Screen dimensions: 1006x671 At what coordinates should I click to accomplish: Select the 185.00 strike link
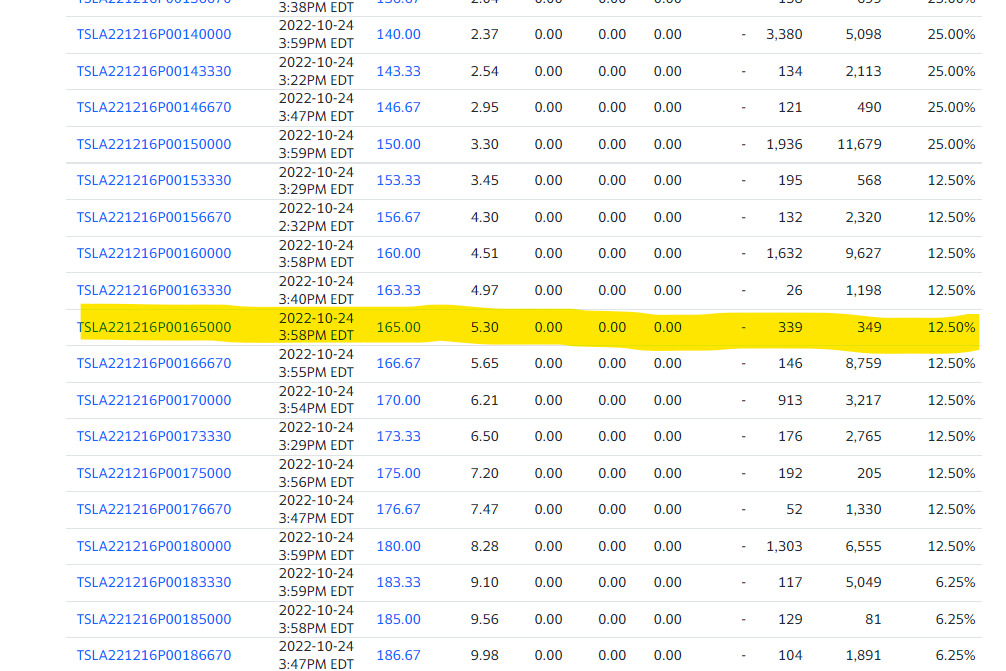click(398, 620)
